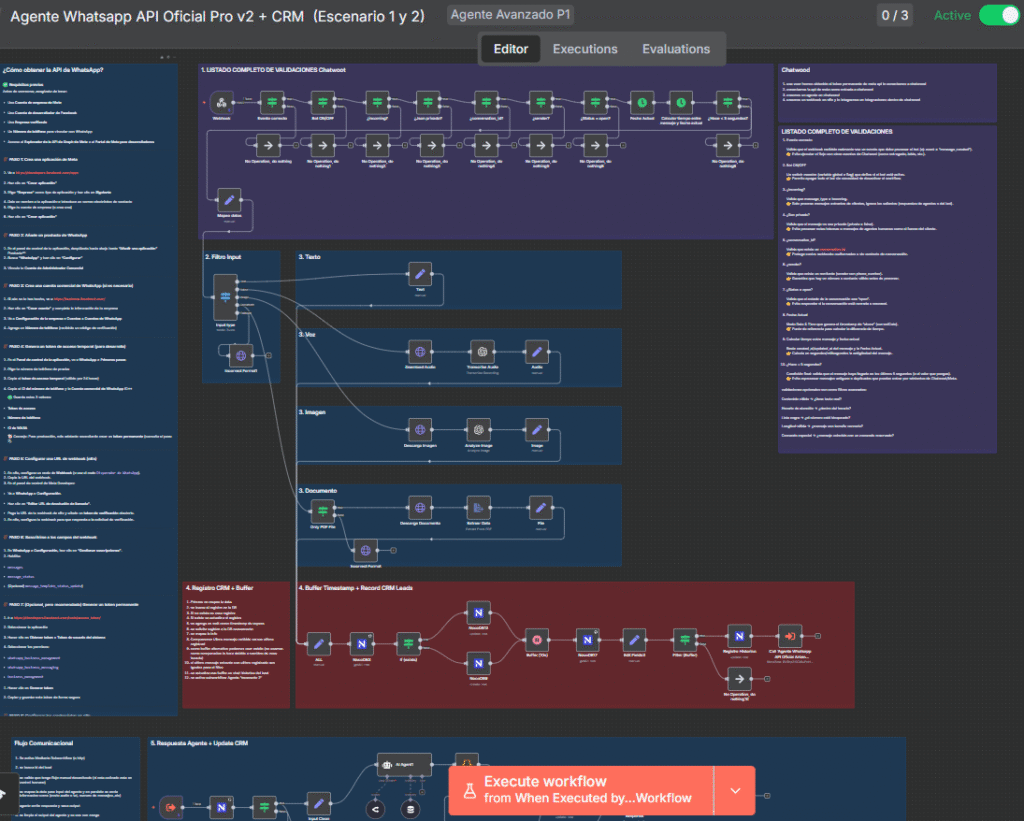1024x821 pixels.
Task: Select the Transcribe Audio OpenAI node
Action: [x=483, y=352]
